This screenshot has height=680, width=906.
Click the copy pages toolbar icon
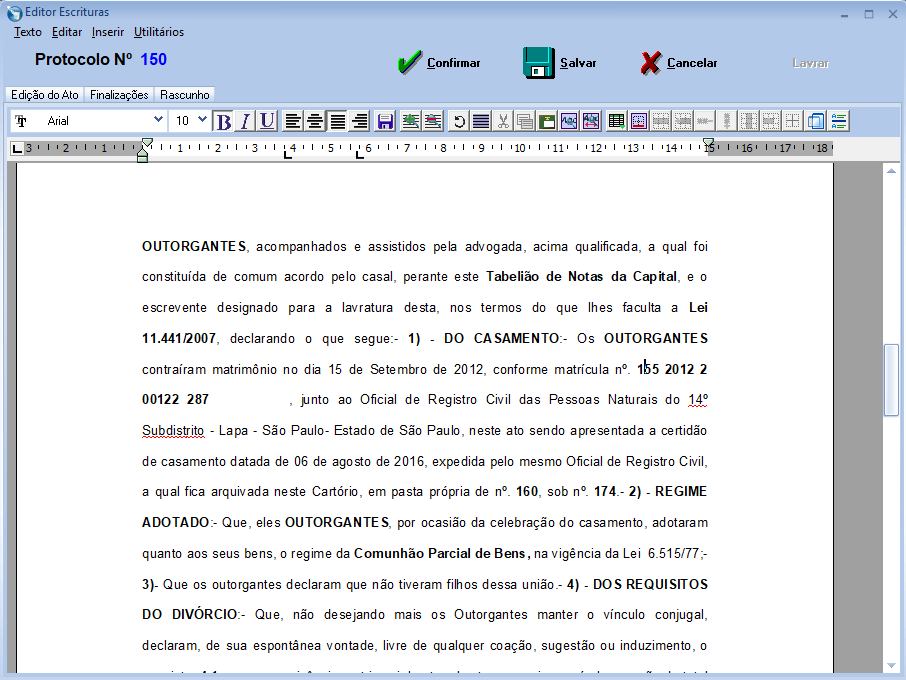[525, 121]
